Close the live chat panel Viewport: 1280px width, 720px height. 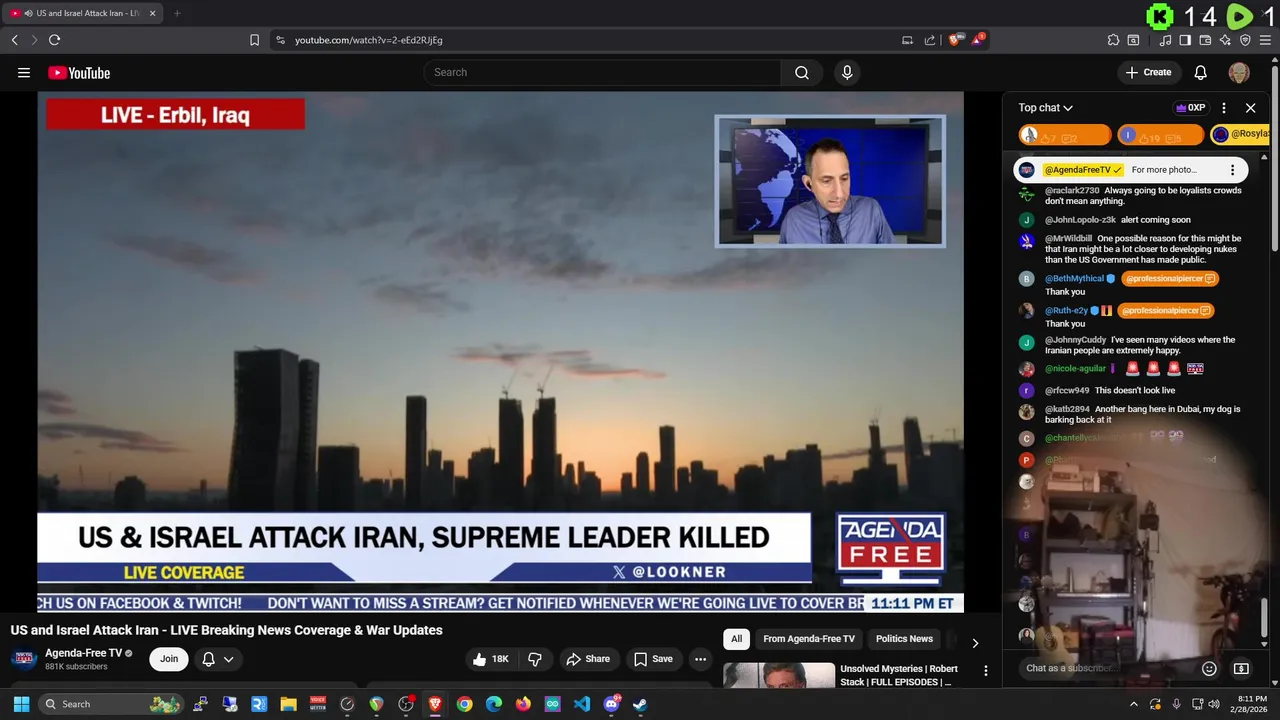pos(1250,108)
